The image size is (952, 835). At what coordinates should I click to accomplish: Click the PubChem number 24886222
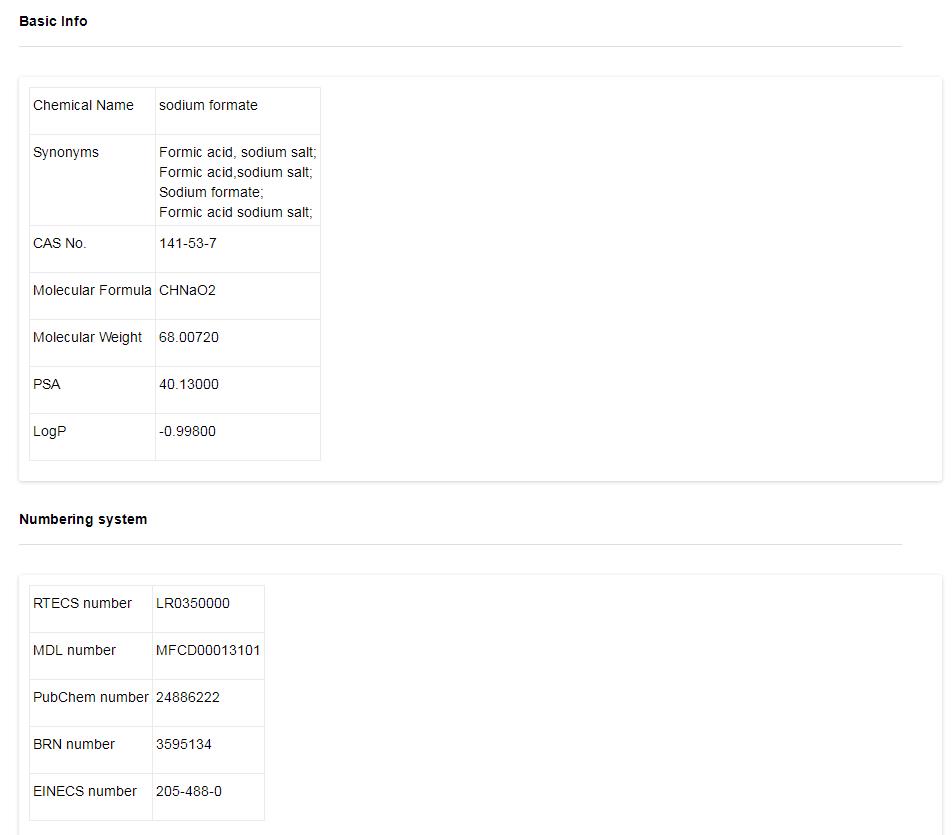188,697
